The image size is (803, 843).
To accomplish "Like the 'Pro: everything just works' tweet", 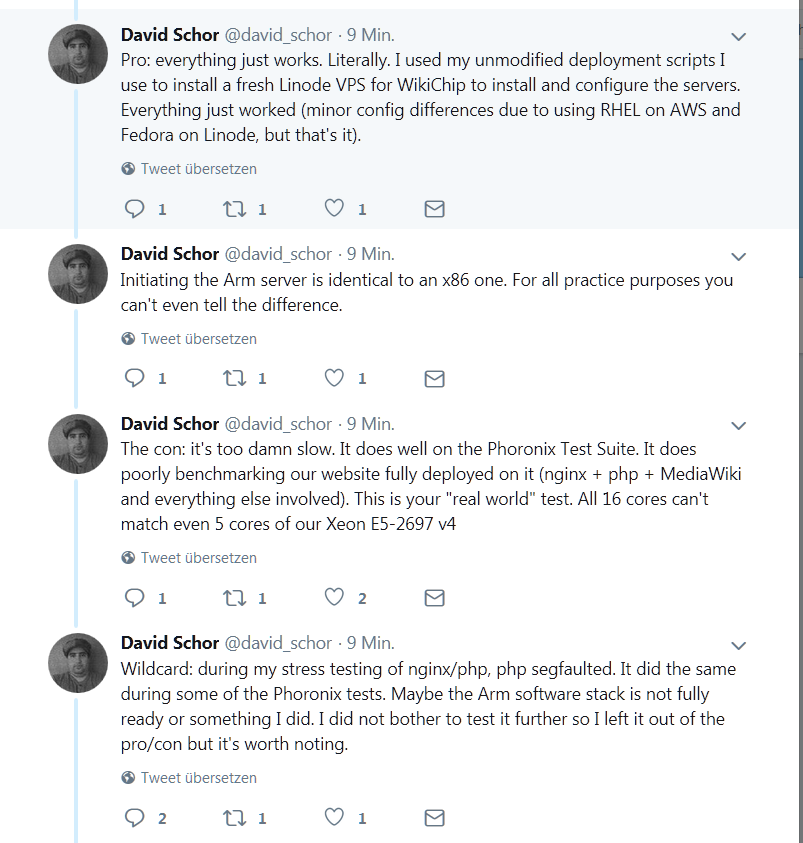I will [x=335, y=209].
